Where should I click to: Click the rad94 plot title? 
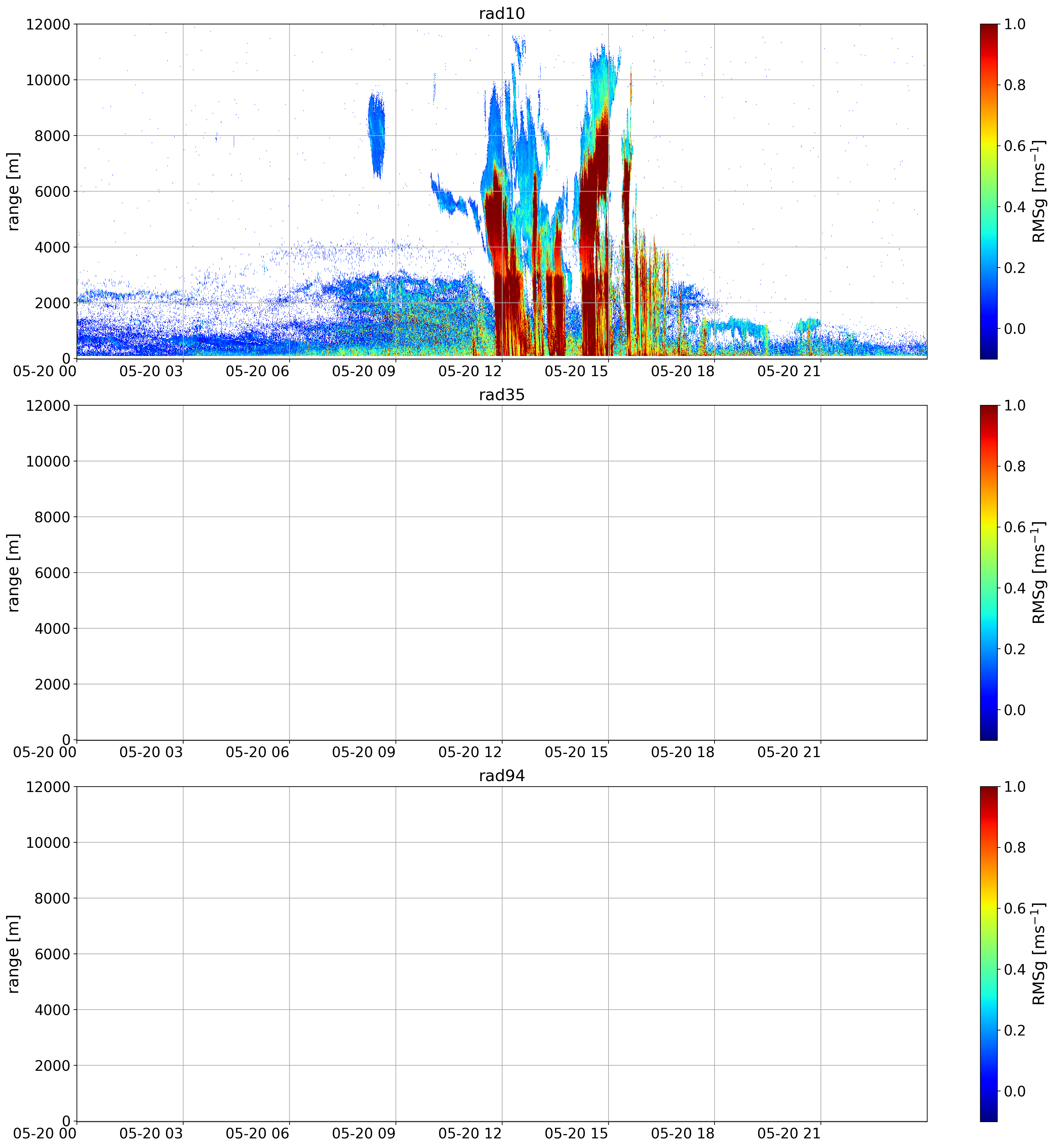[x=502, y=776]
